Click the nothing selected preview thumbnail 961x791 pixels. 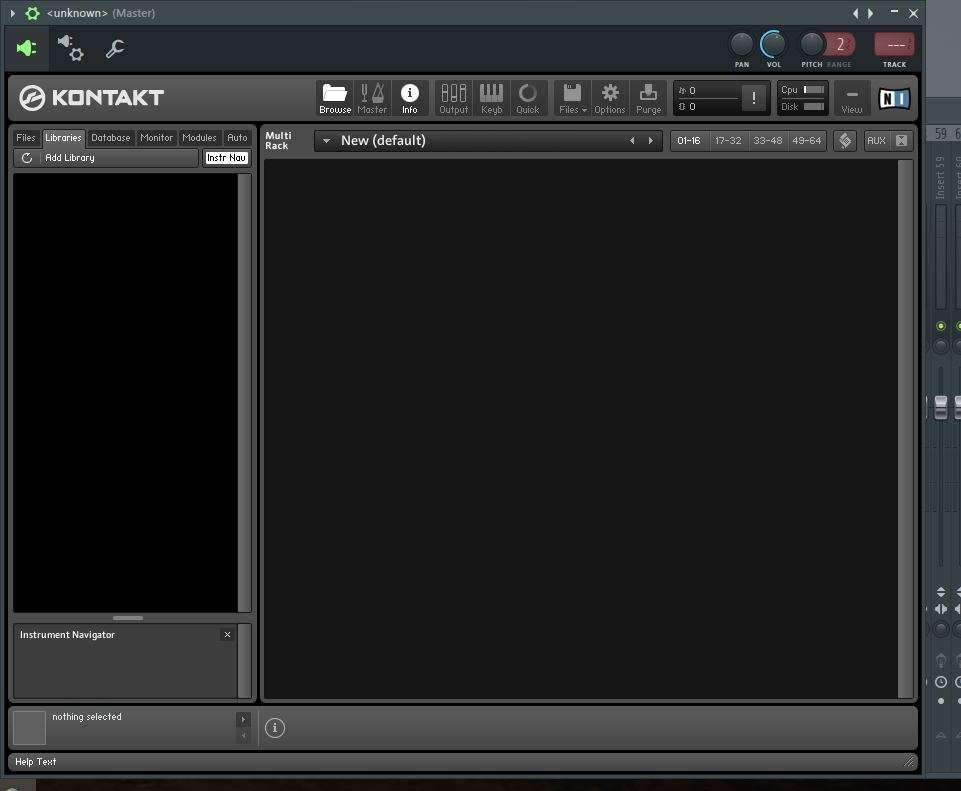pyautogui.click(x=29, y=727)
